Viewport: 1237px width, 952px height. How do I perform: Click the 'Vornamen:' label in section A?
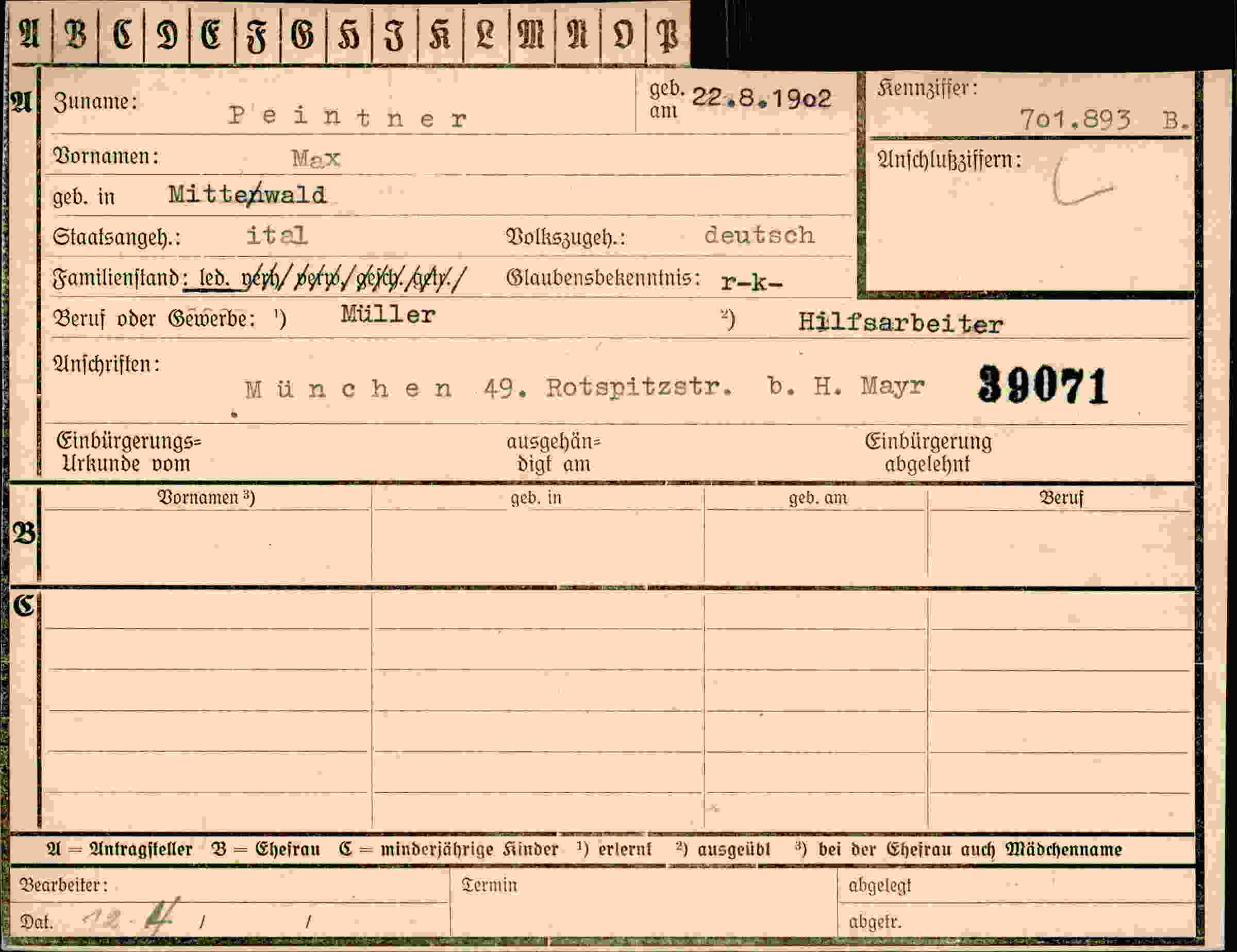(x=106, y=156)
